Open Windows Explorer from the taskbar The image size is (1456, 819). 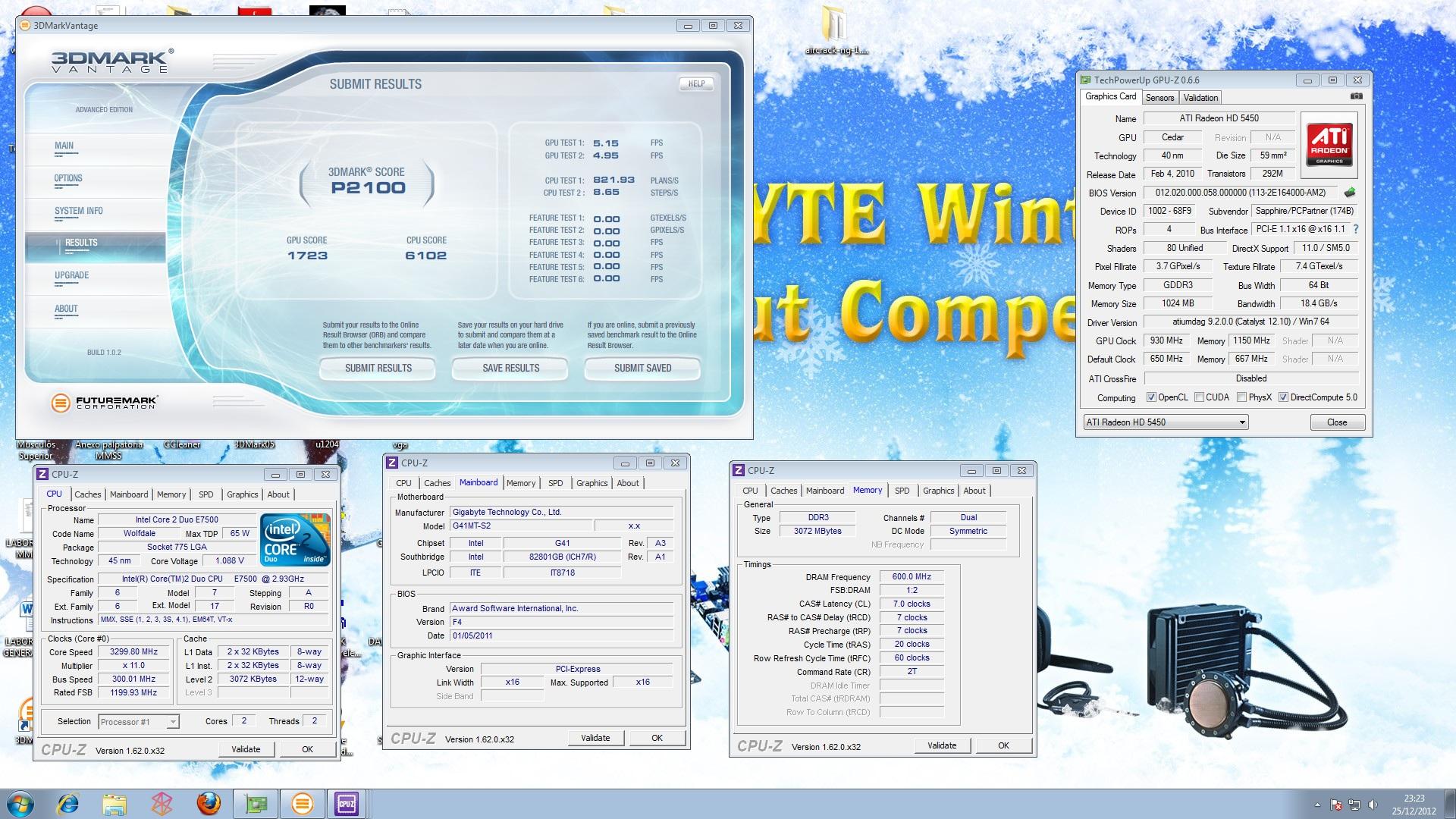115,804
